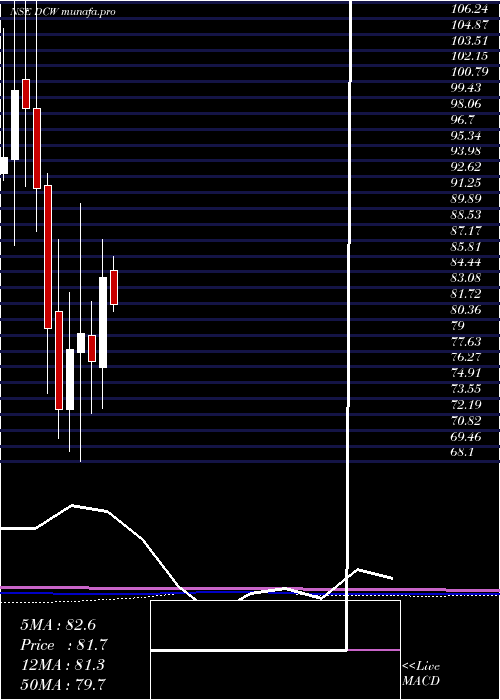The height and width of the screenshot is (700, 500).
Task: Click the 12MA : 81.3 readout
Action: 62,665
